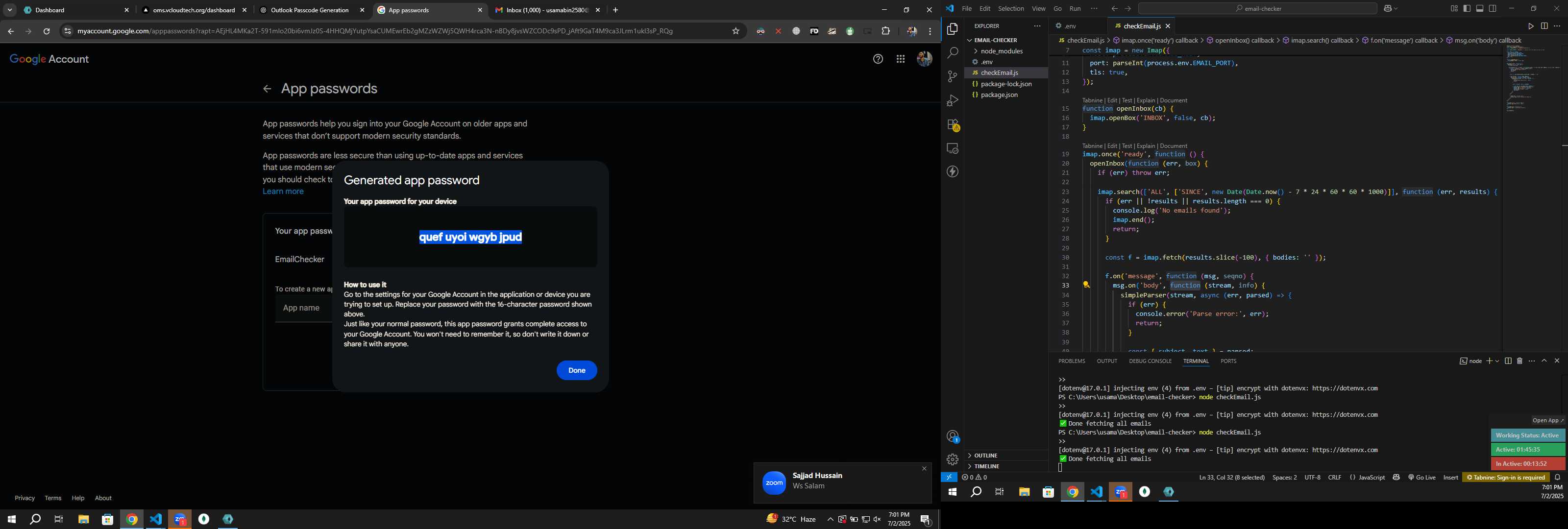
Task: Open Chrome Extensions puzzle icon
Action: [885, 31]
